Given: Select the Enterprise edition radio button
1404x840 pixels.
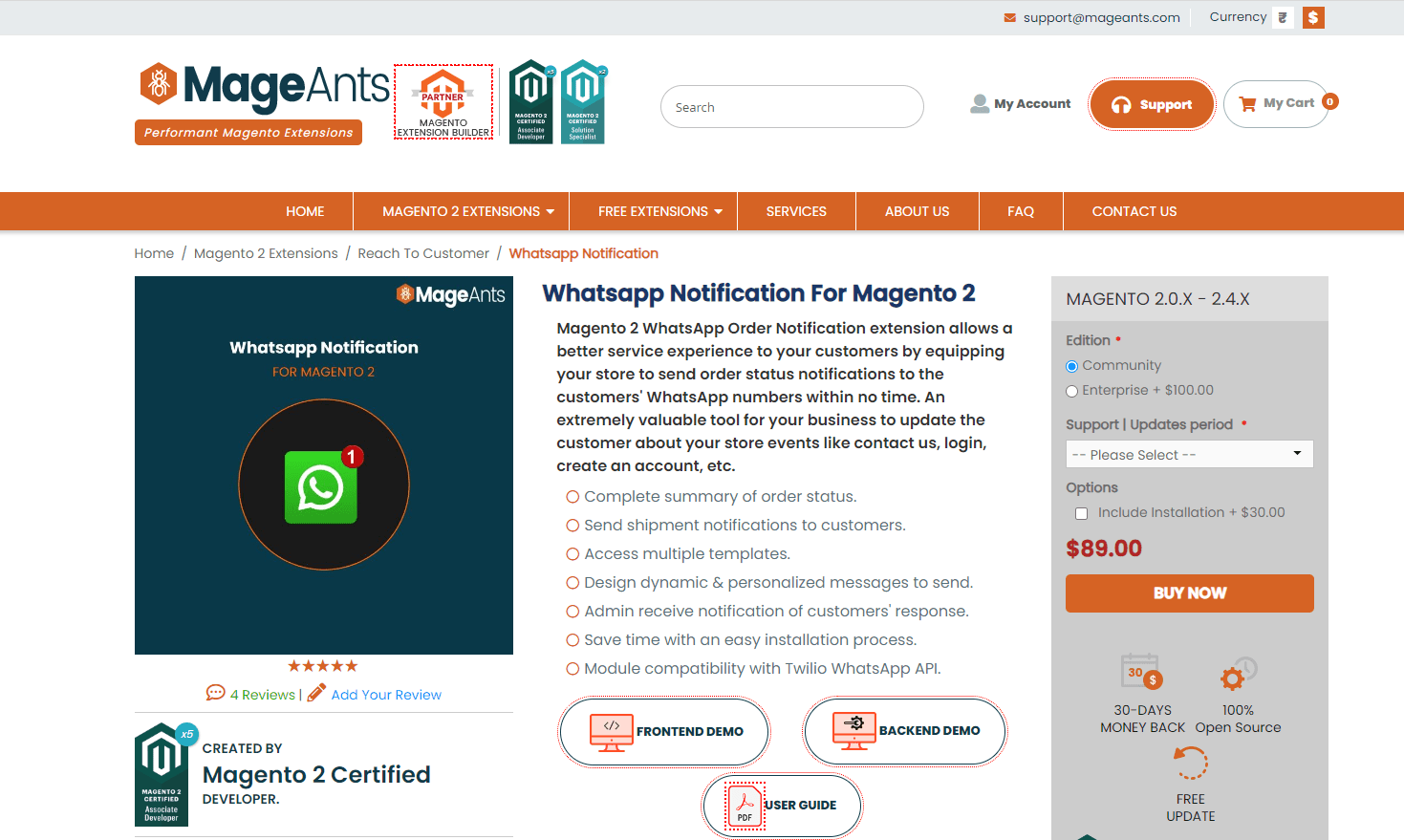Looking at the screenshot, I should tap(1071, 391).
